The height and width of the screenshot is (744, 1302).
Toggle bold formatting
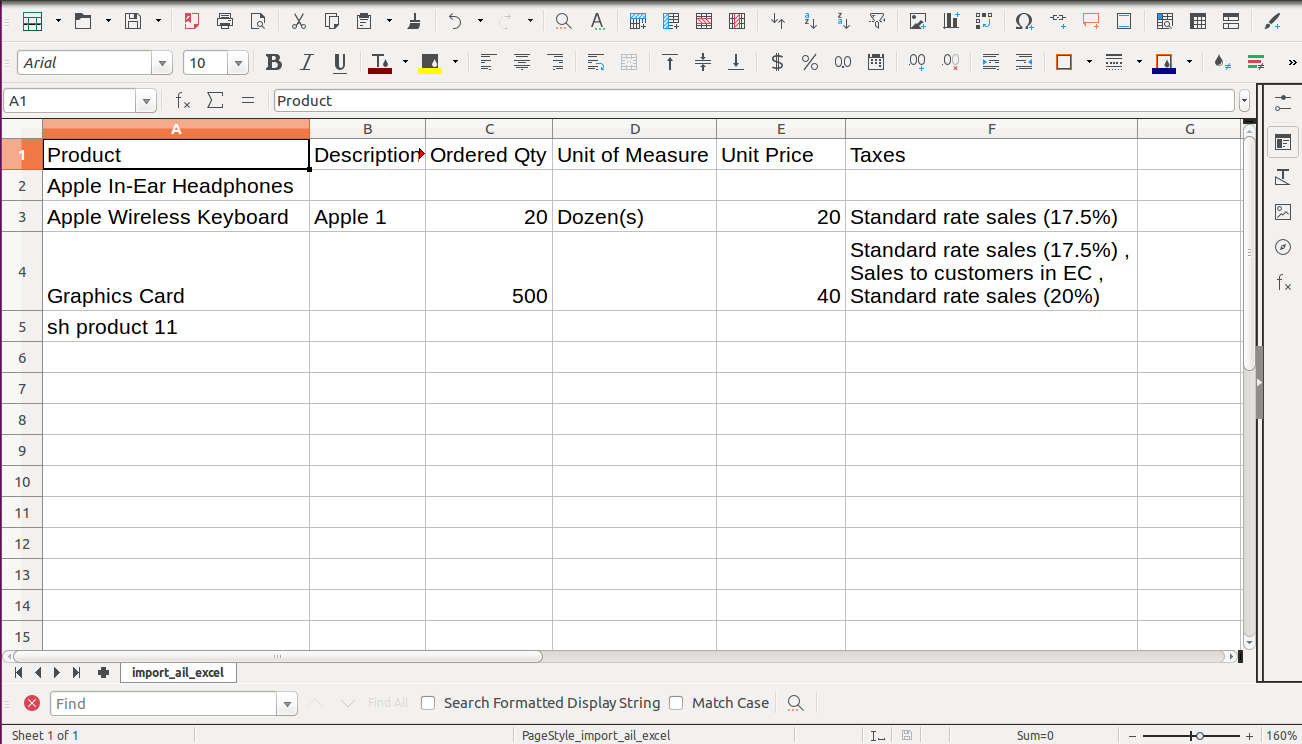tap(273, 63)
